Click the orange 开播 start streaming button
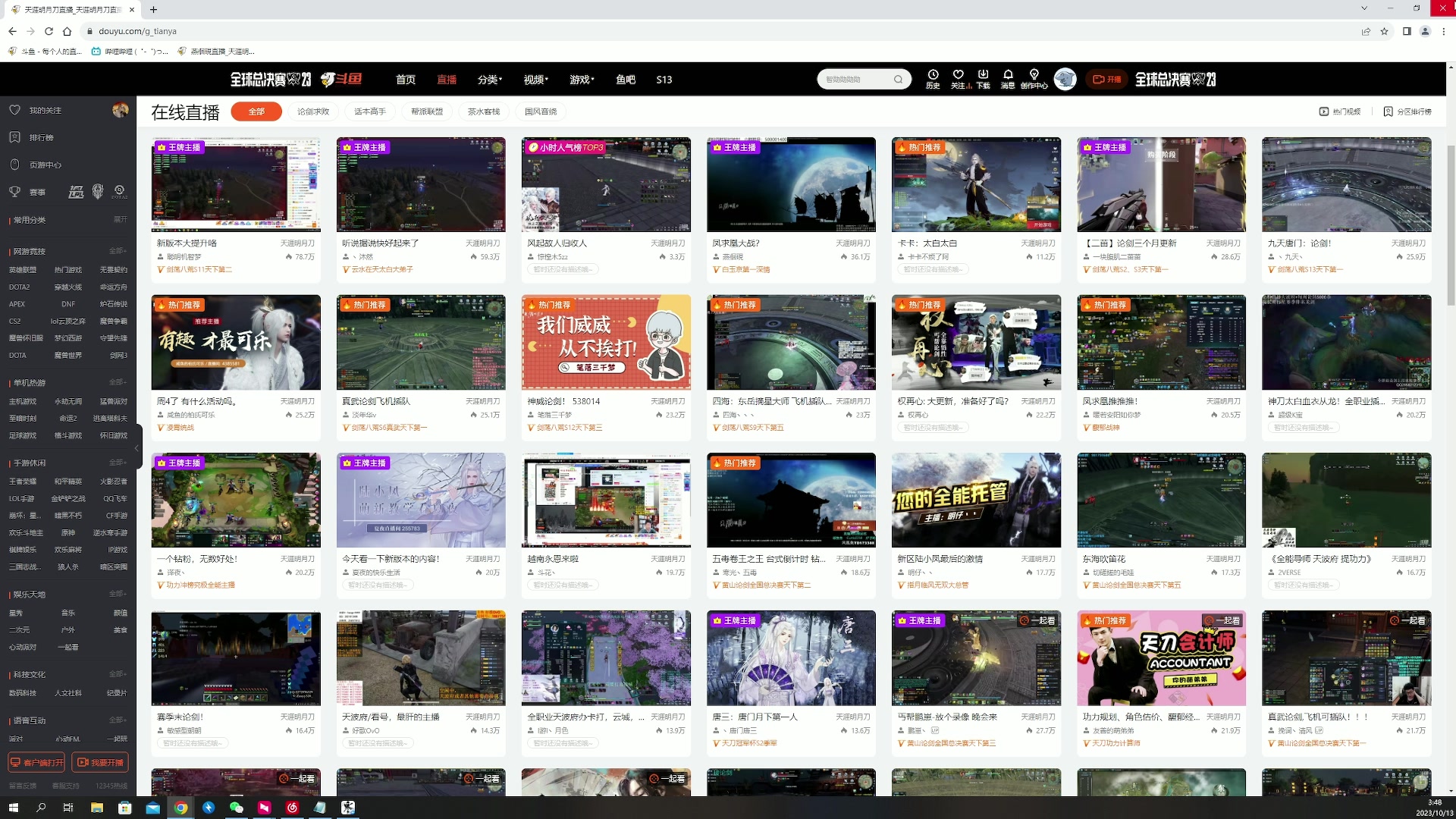1456x819 pixels. tap(1106, 80)
